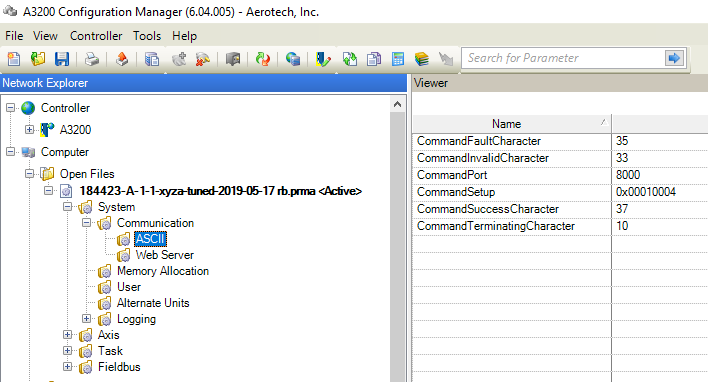Viewport: 708px width, 382px height.
Task: Expand the A3200 tree node
Action: [29, 130]
